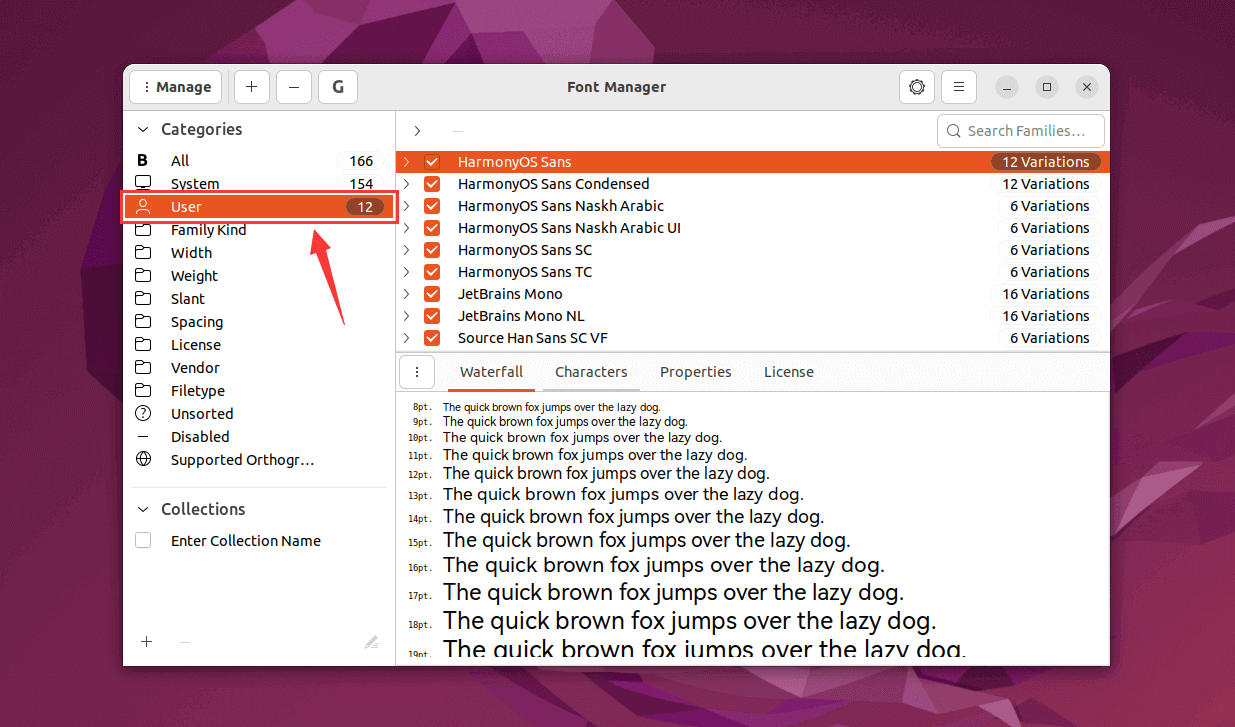Expand HarmonyOS Sans Naskh Arabic row

coord(406,206)
